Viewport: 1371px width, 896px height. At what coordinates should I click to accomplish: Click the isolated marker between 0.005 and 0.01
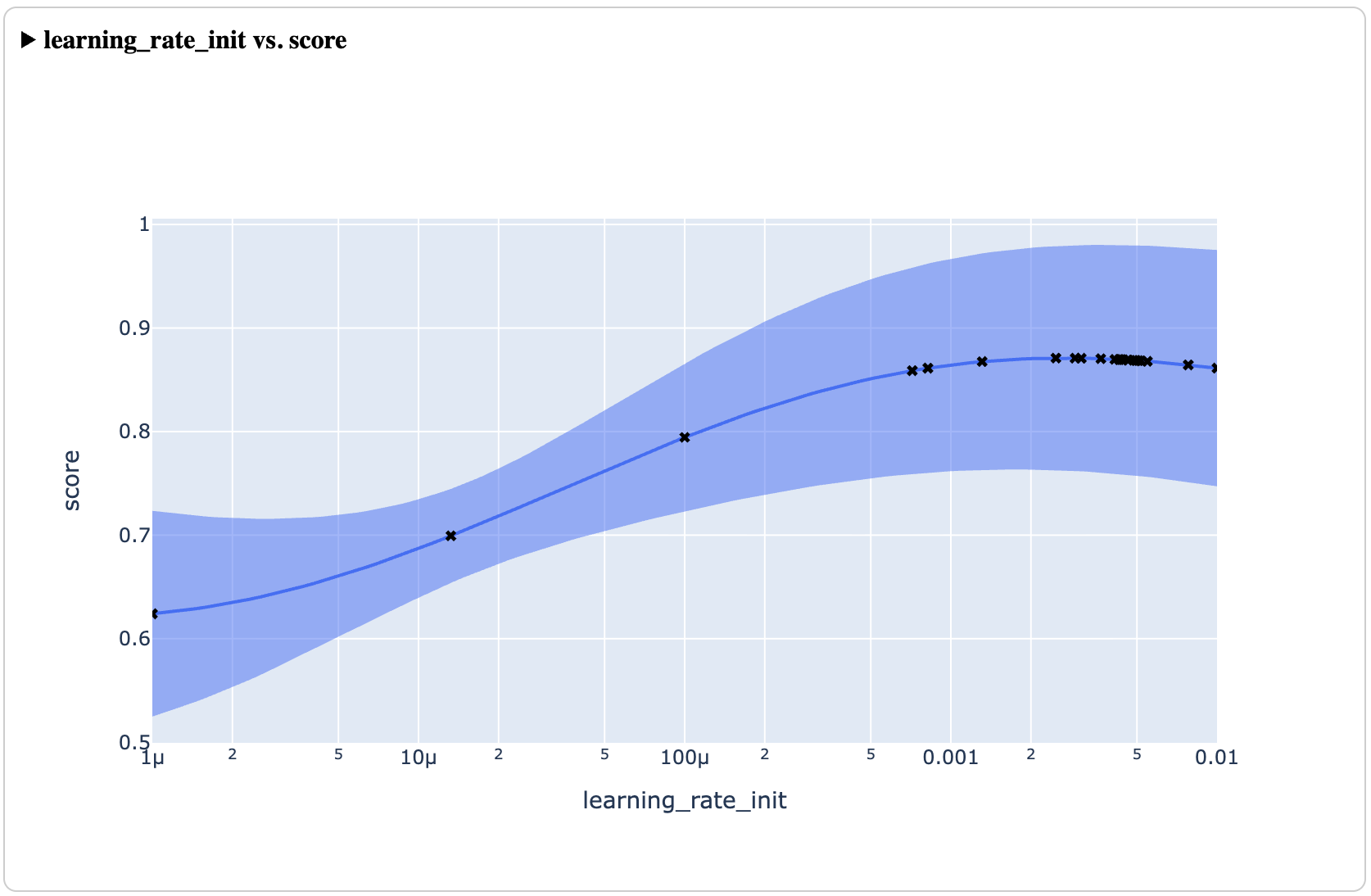[1188, 364]
